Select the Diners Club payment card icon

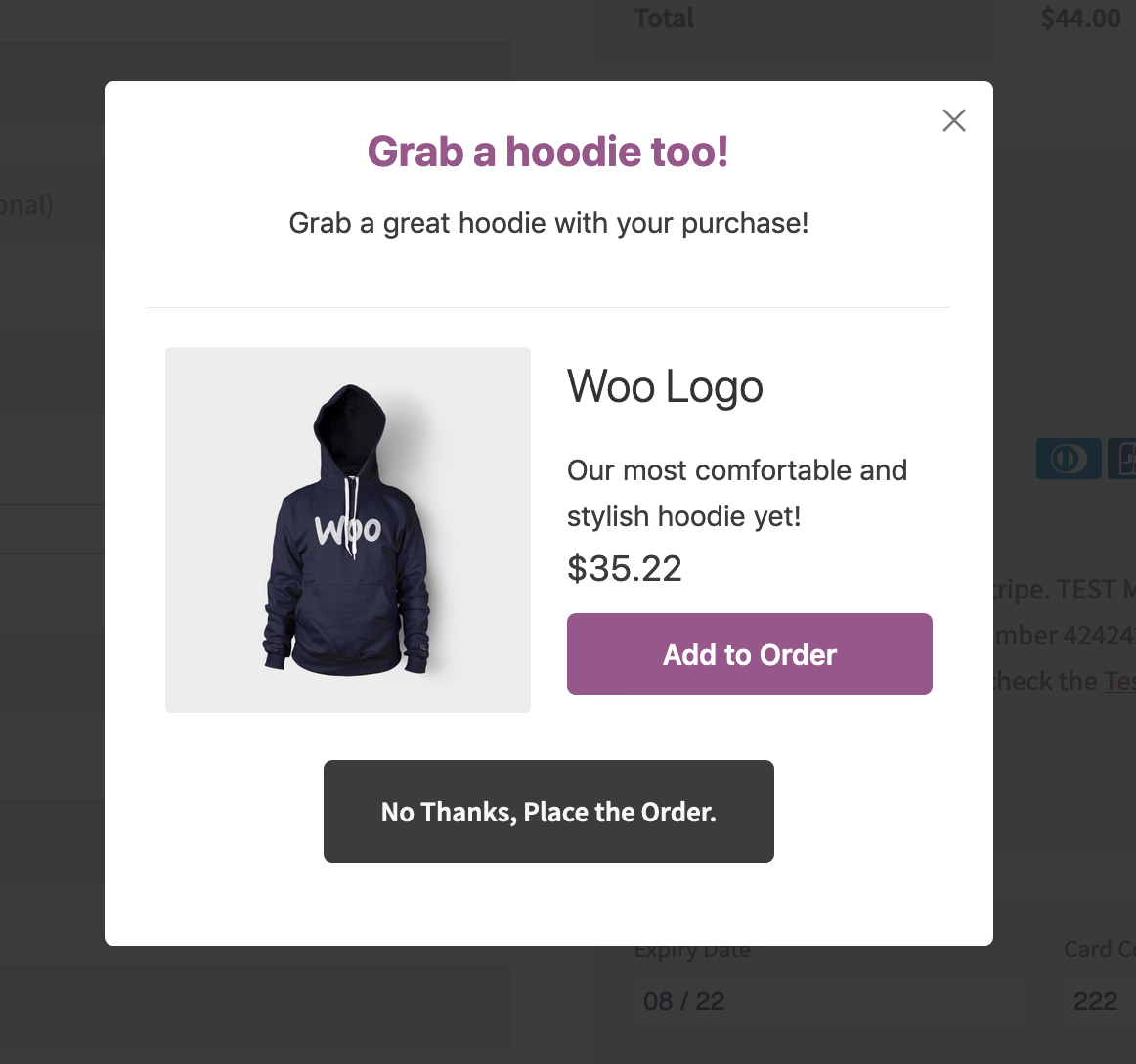click(1069, 459)
